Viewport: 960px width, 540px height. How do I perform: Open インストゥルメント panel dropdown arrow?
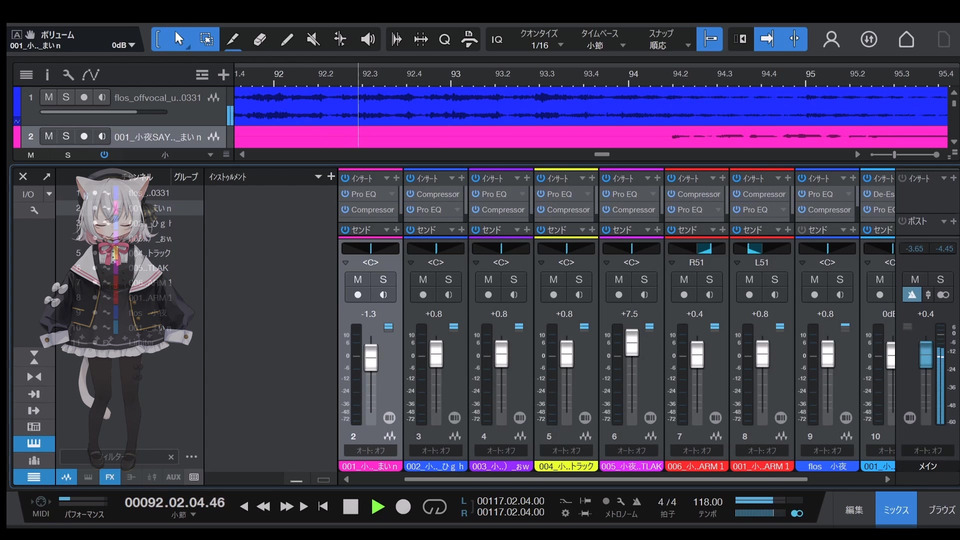click(318, 176)
